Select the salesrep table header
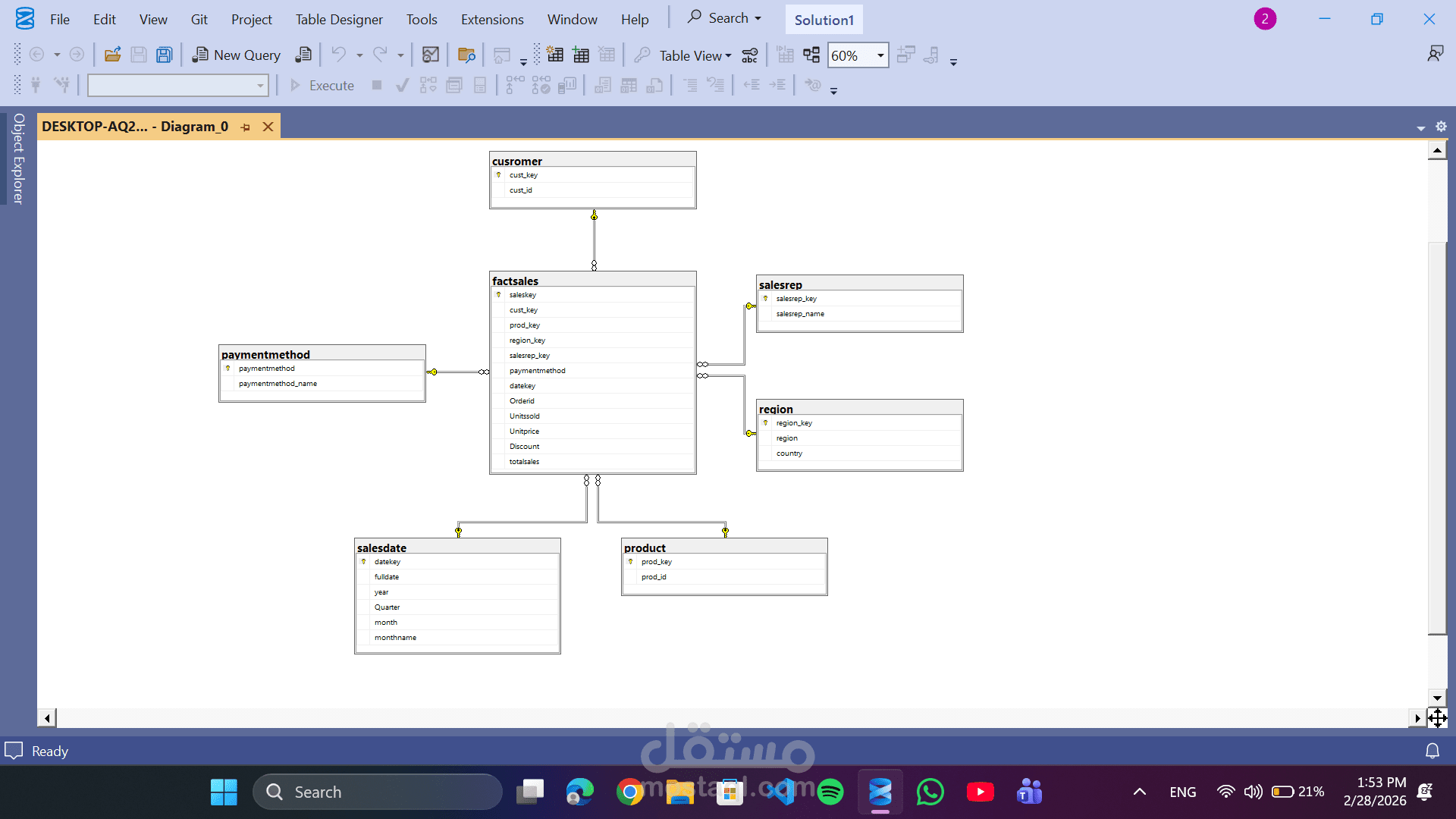 coord(860,284)
